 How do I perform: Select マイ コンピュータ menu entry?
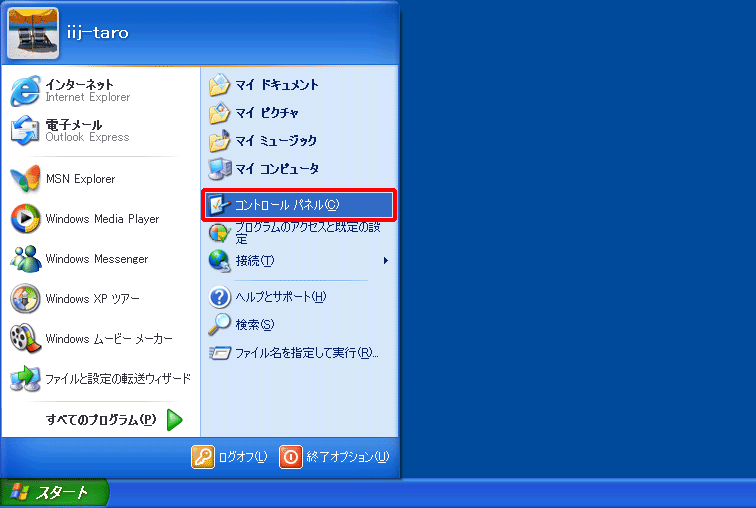(x=299, y=169)
